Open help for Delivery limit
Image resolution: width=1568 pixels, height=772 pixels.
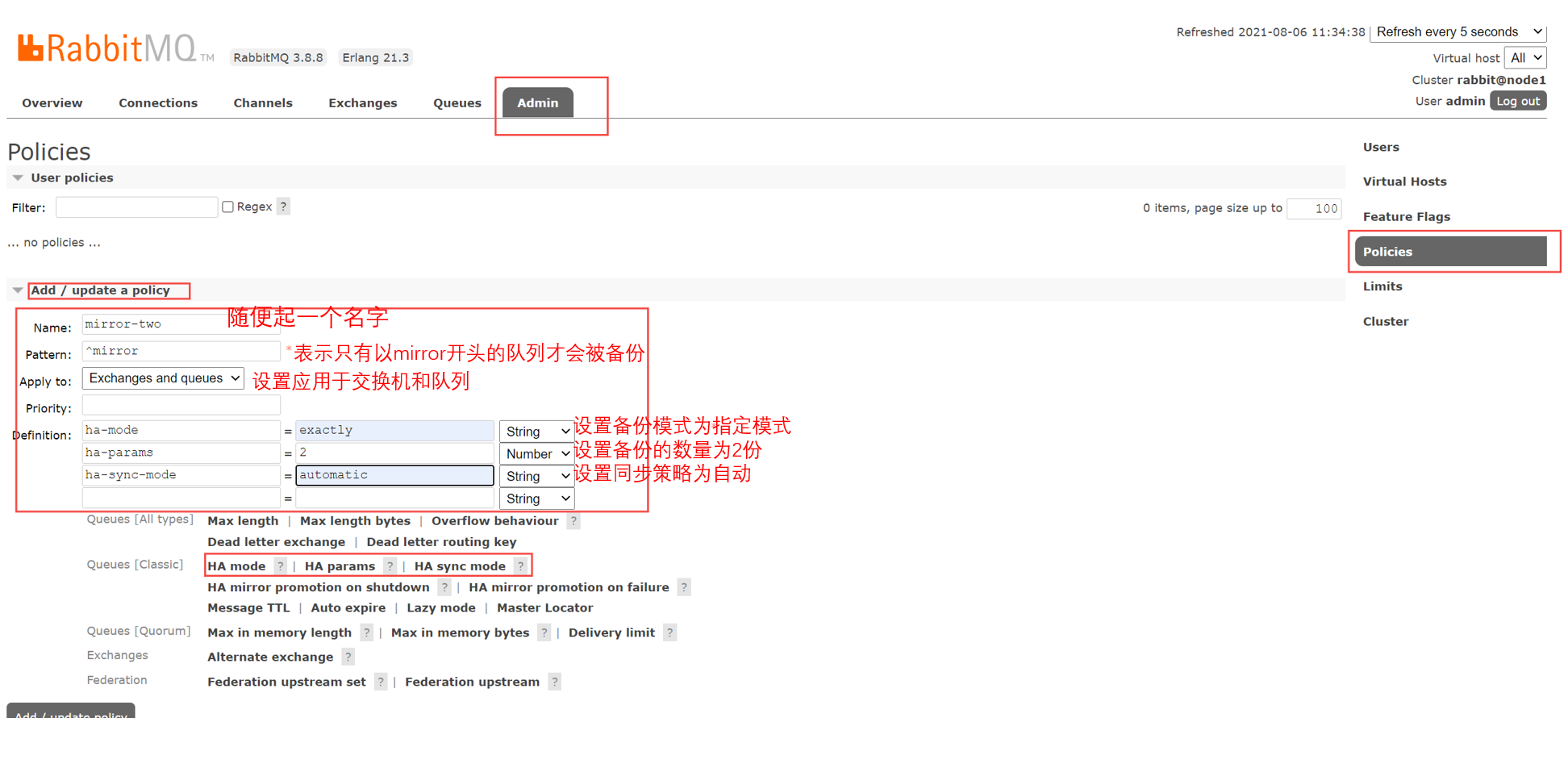coord(669,632)
